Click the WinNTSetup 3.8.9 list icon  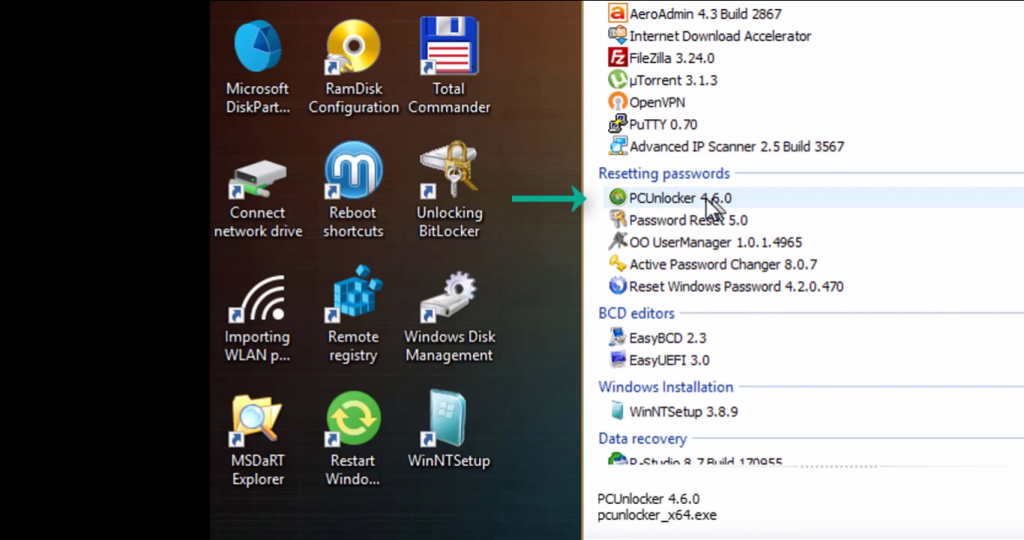617,411
